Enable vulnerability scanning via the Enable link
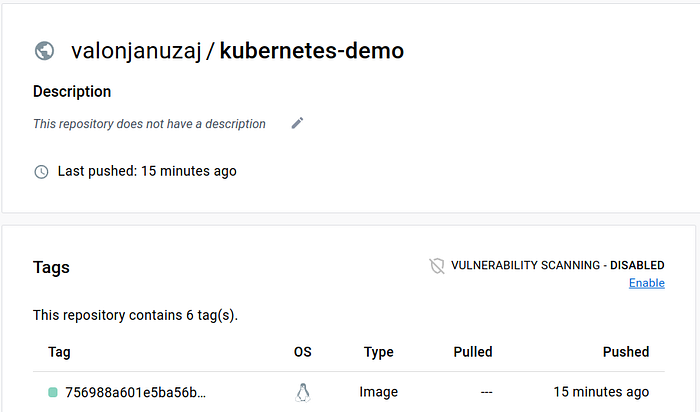Screen dimensions: 700x412 (646, 283)
